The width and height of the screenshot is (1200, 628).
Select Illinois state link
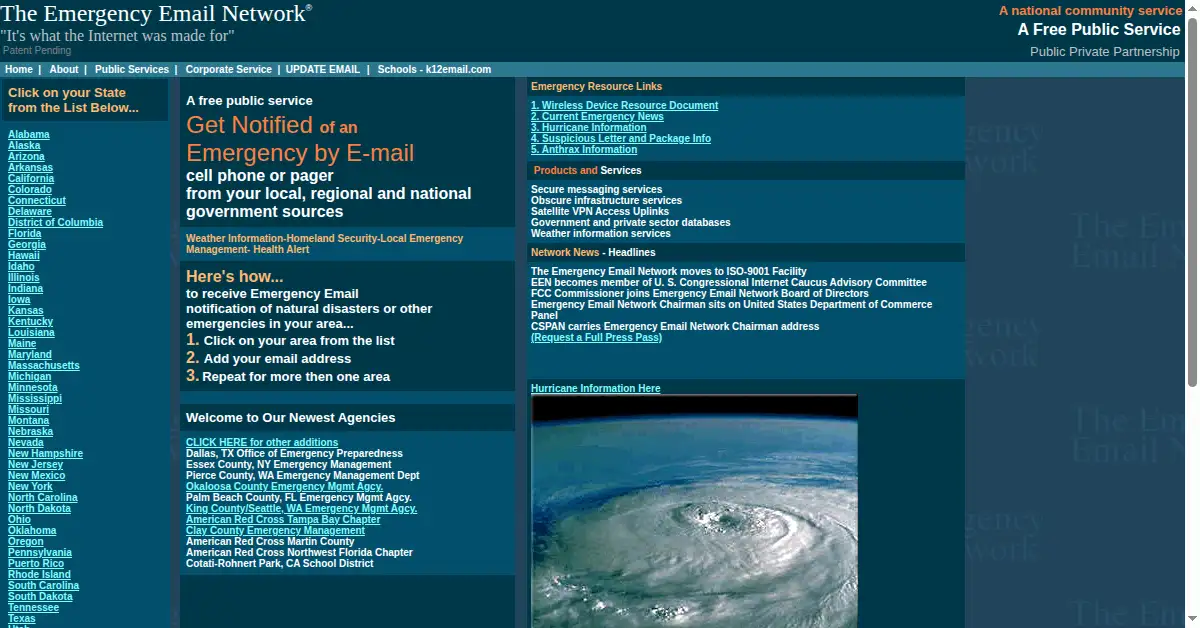pyautogui.click(x=24, y=277)
